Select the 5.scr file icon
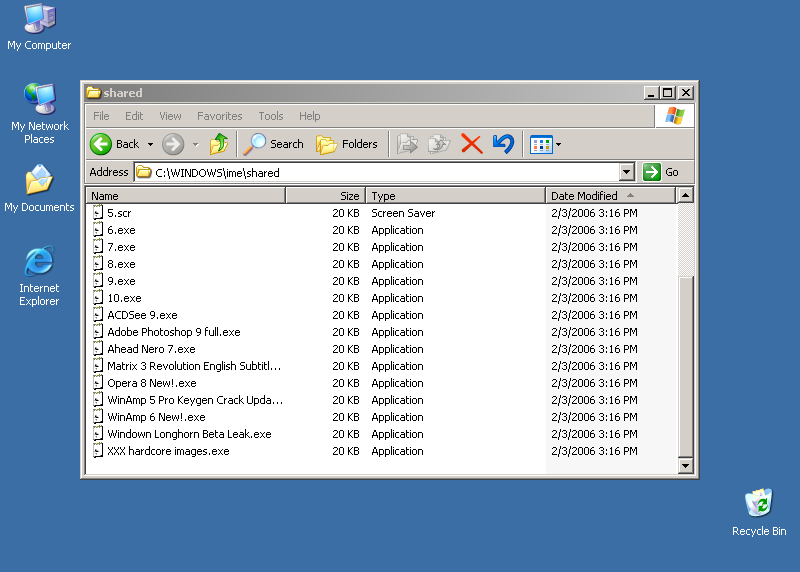800x572 pixels. click(x=98, y=213)
